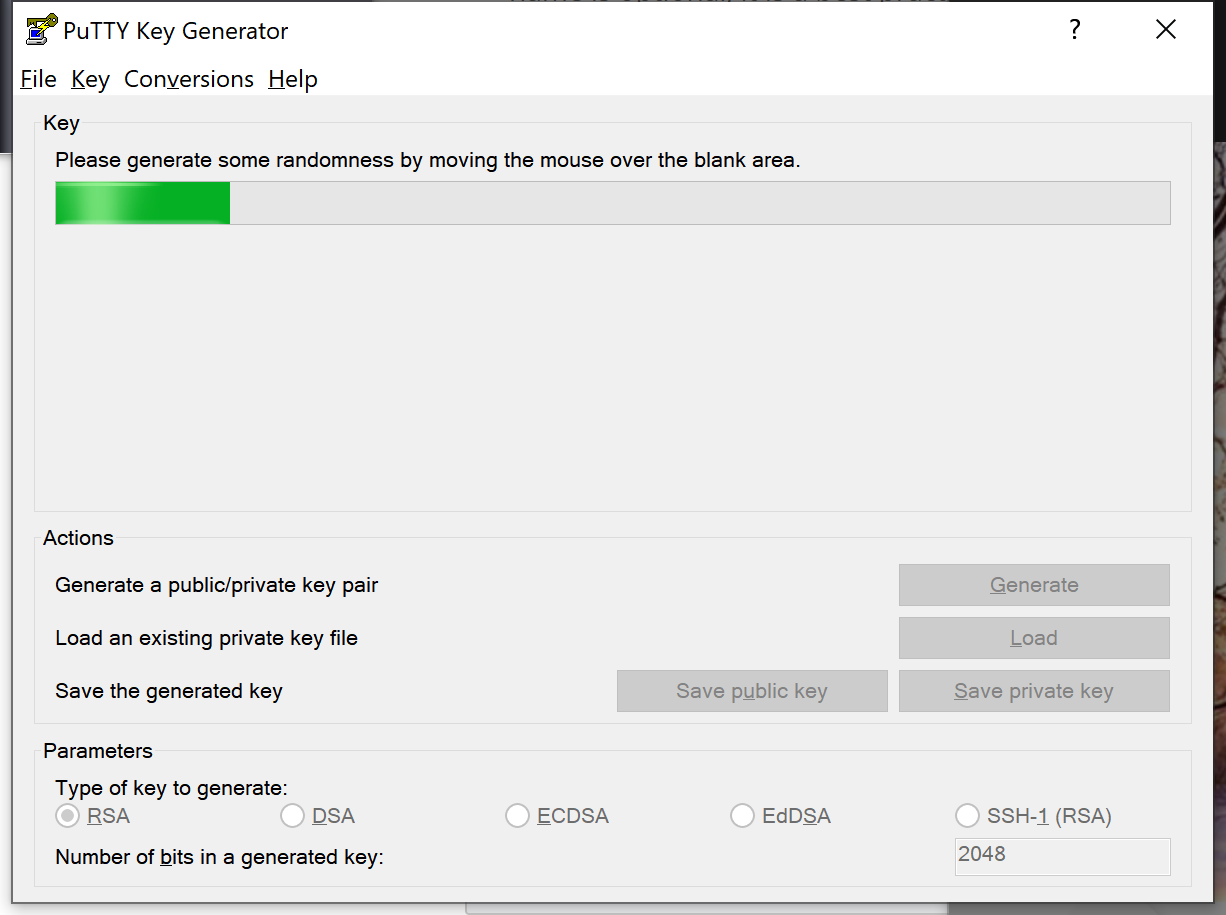The width and height of the screenshot is (1226, 915).
Task: Click the green randomness progress bar
Action: pyautogui.click(x=612, y=203)
